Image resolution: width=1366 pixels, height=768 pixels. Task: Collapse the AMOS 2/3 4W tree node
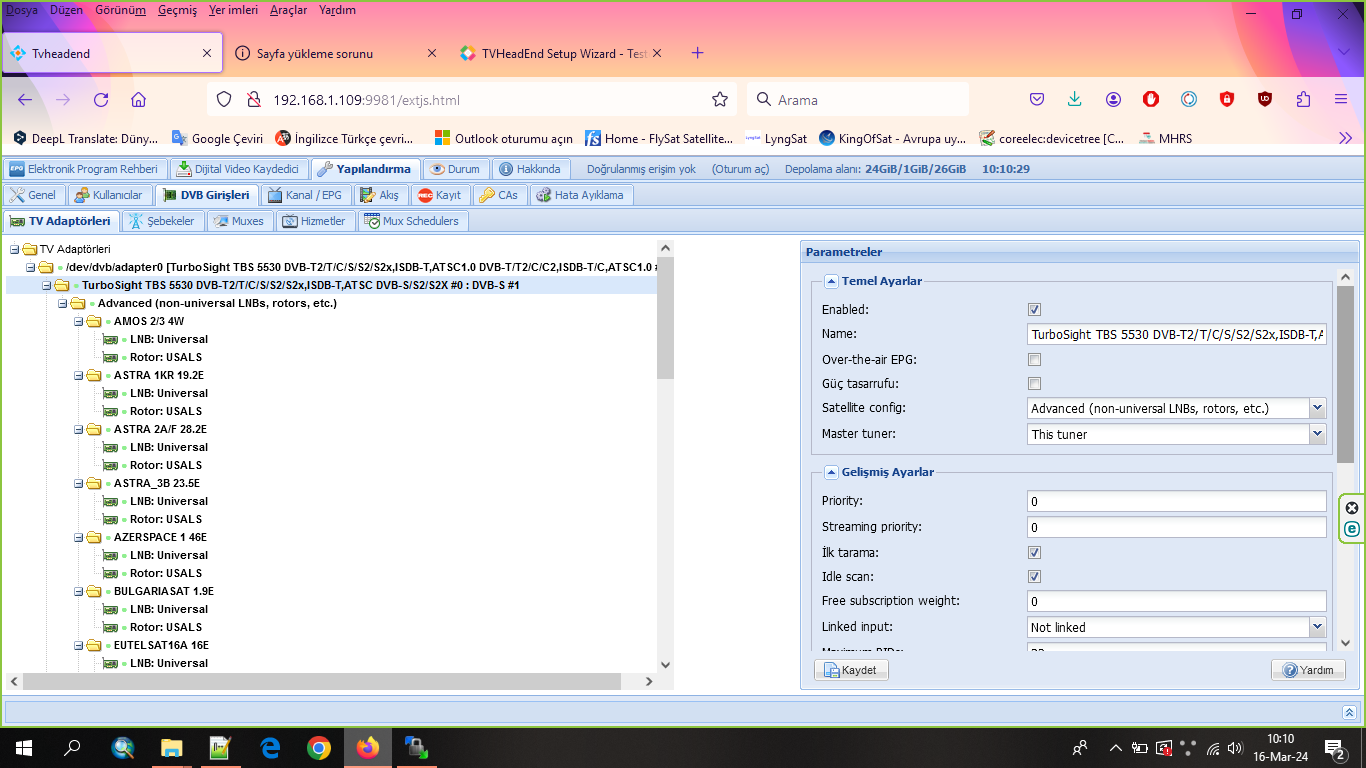click(79, 322)
